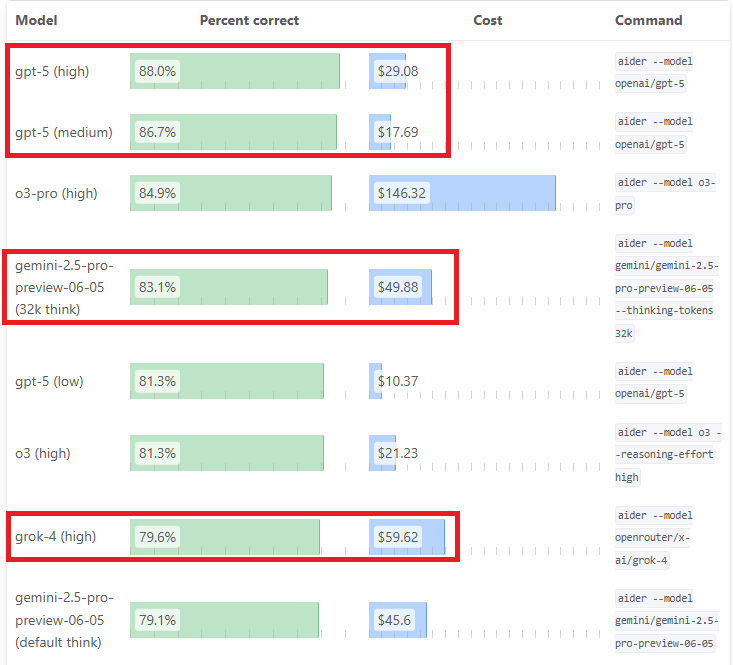Image resolution: width=733 pixels, height=665 pixels.
Task: Click the 86.7% percent label
Action: tap(157, 132)
